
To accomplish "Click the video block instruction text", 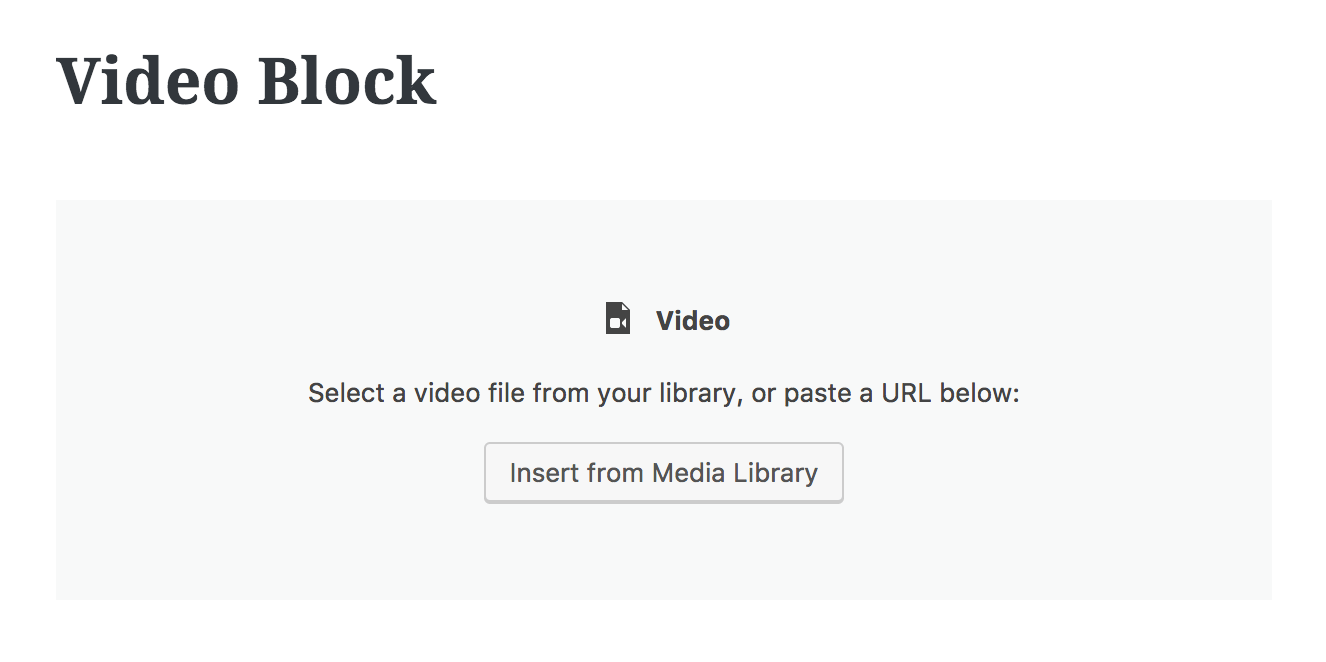I will pyautogui.click(x=663, y=393).
